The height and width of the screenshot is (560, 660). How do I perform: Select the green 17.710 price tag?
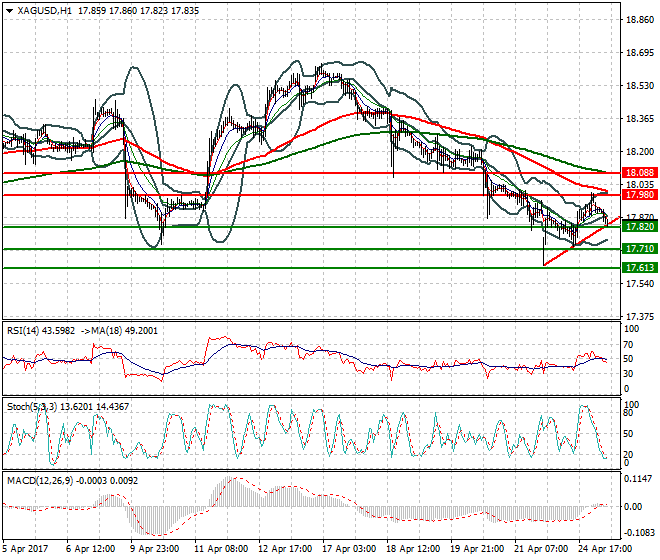coord(638,248)
